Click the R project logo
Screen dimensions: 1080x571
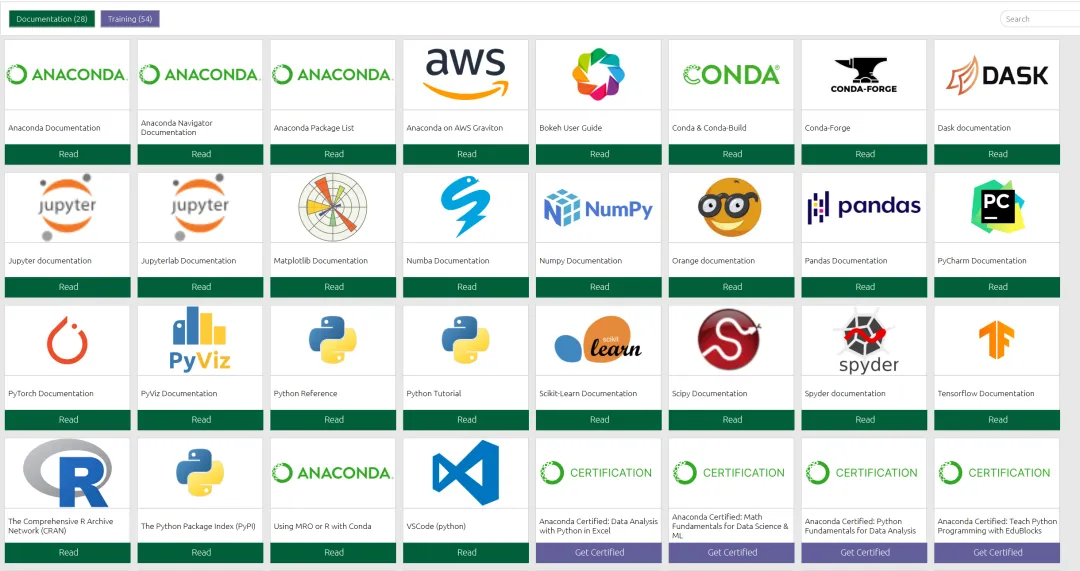click(x=68, y=473)
